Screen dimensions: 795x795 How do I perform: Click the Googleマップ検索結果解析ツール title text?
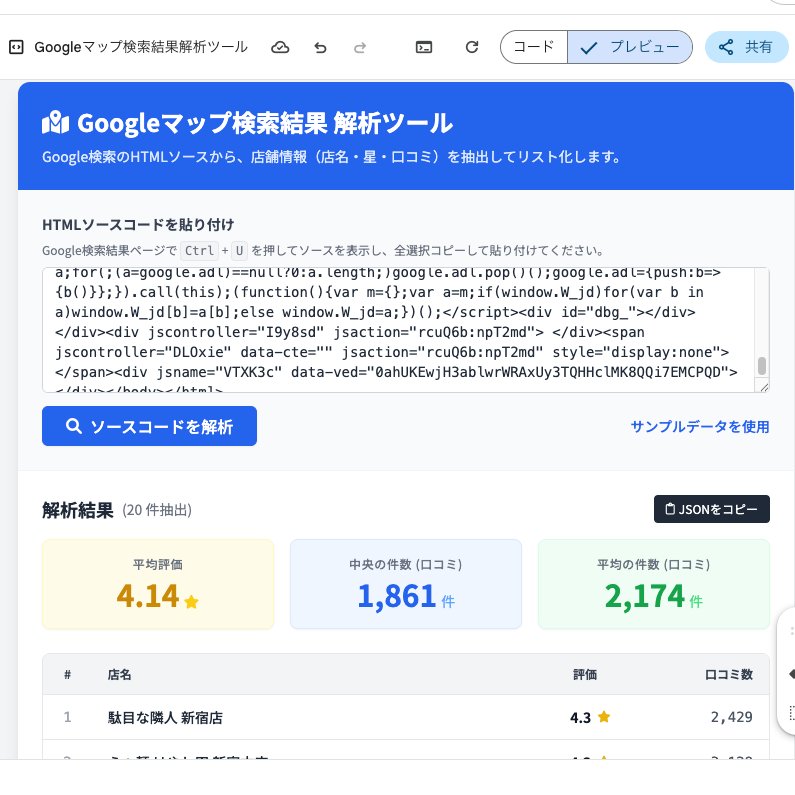coord(141,47)
